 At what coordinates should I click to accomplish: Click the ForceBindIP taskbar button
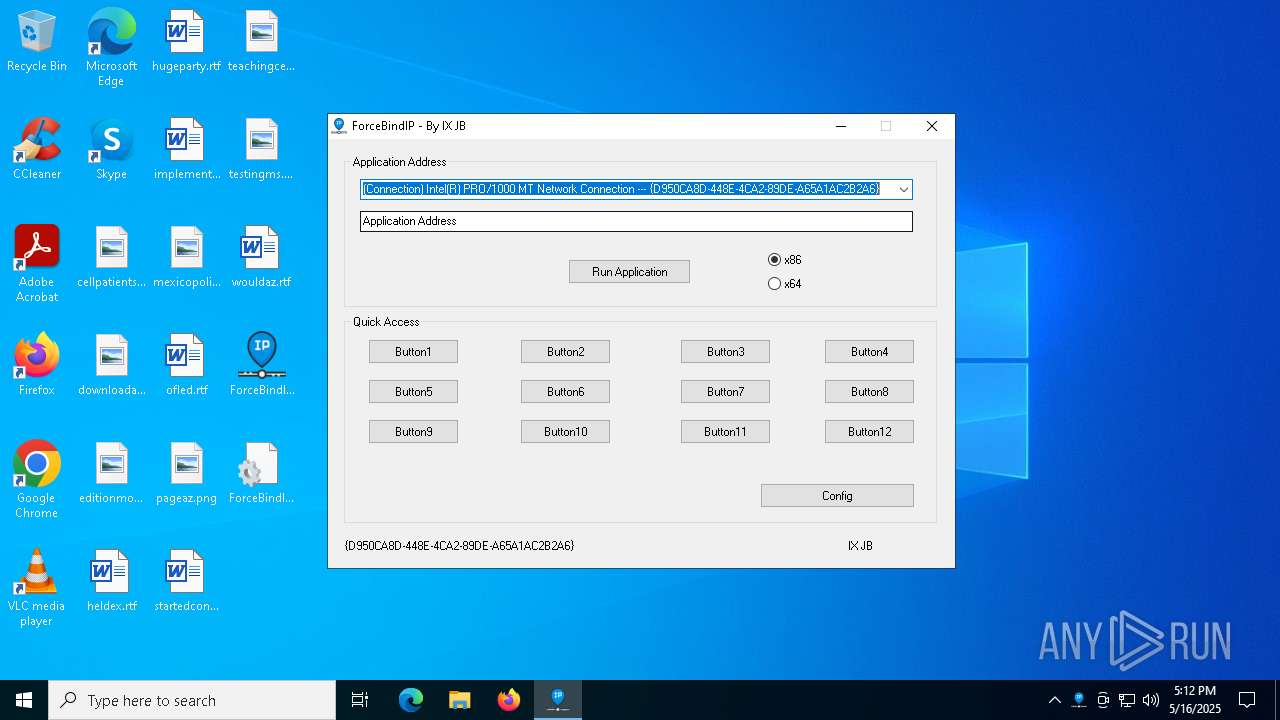tap(558, 700)
